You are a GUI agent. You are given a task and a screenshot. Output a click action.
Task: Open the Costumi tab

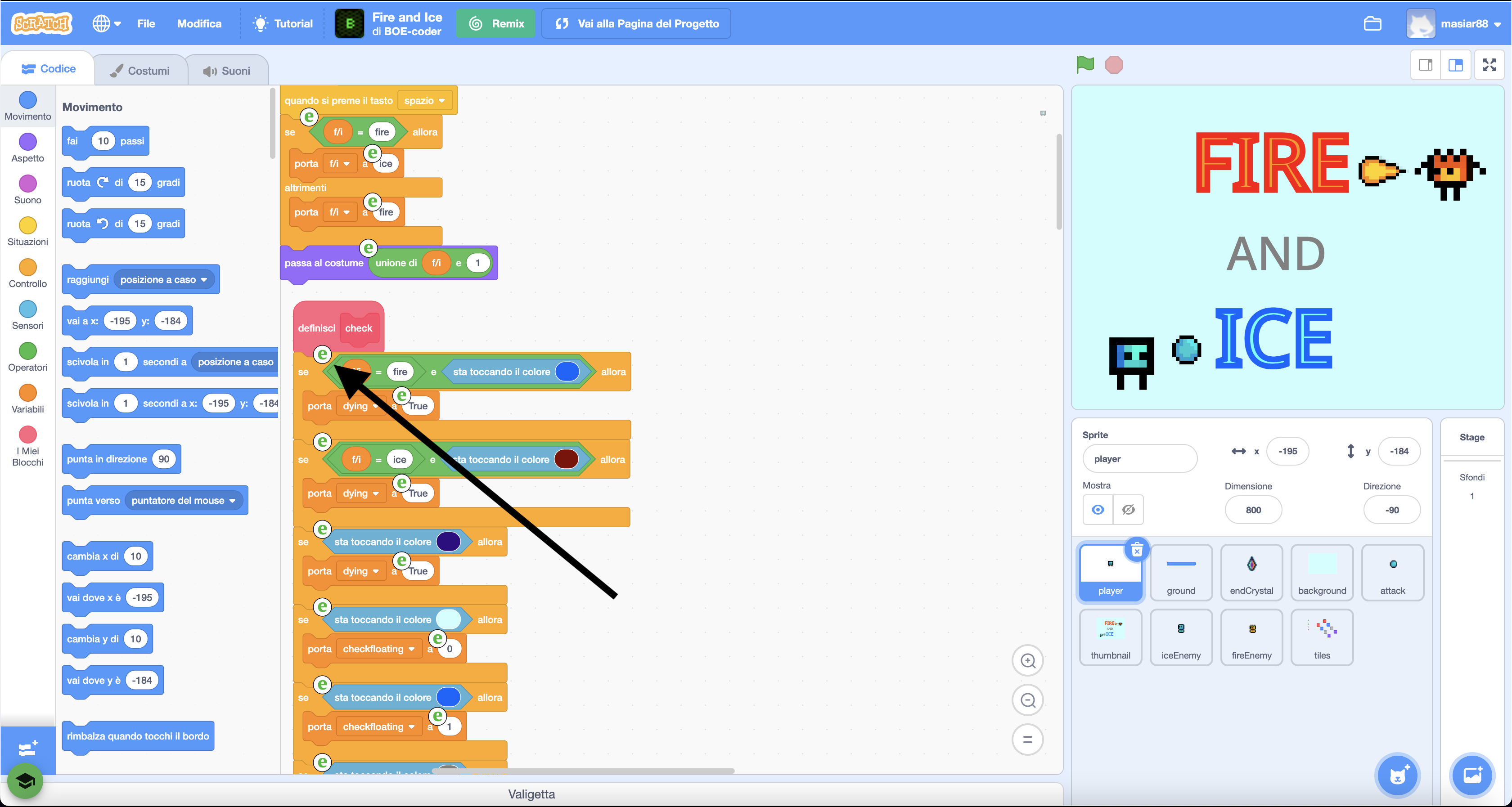pos(140,70)
